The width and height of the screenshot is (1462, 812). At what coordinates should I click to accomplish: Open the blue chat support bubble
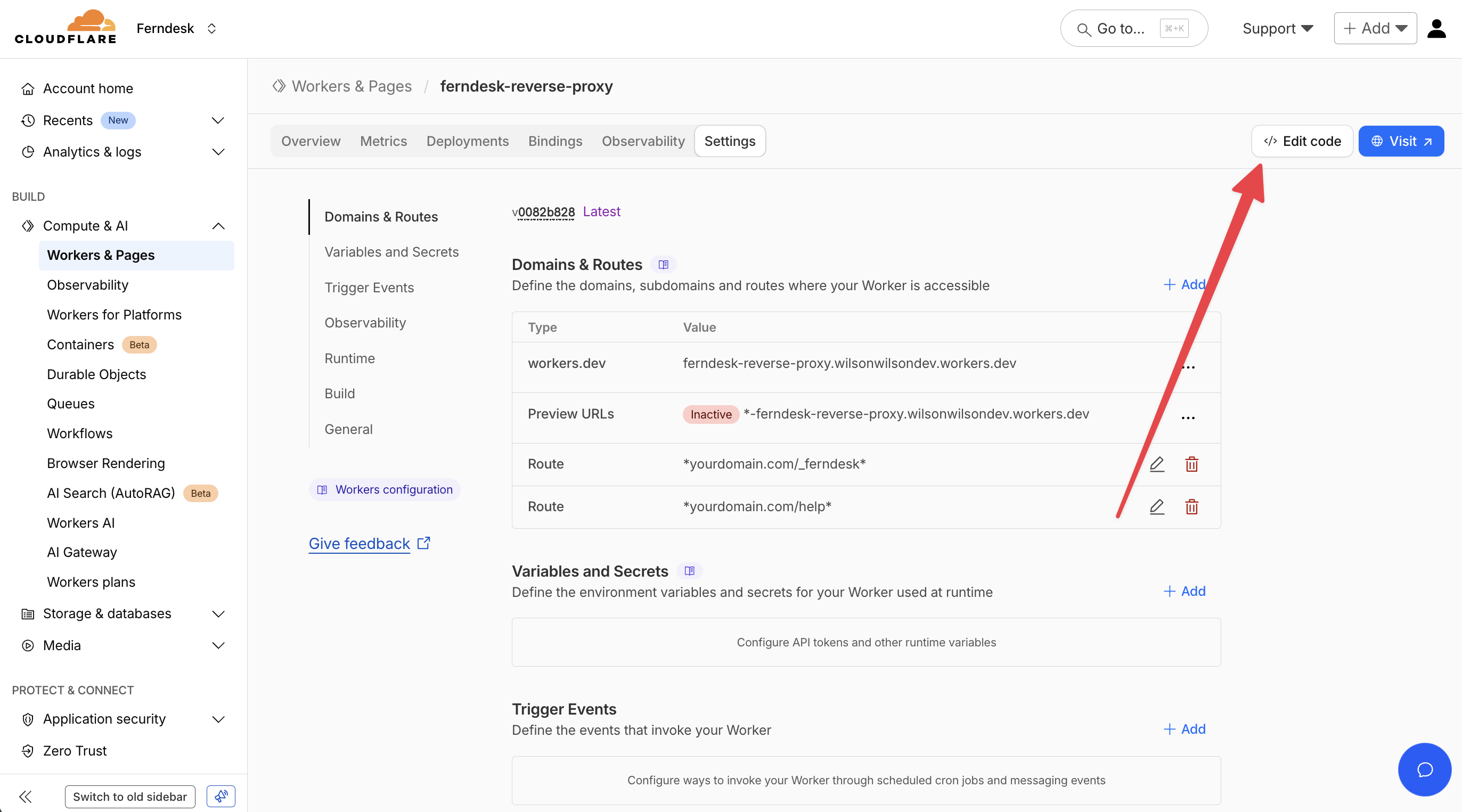[x=1424, y=769]
